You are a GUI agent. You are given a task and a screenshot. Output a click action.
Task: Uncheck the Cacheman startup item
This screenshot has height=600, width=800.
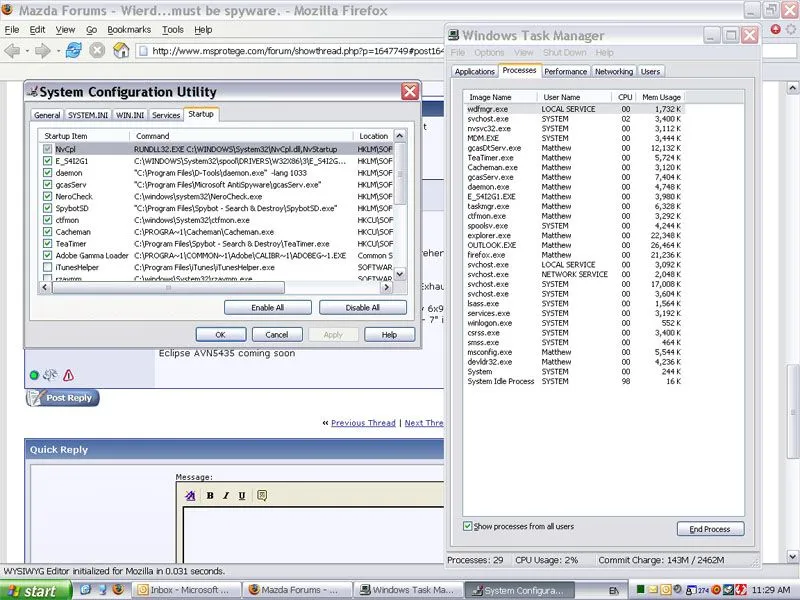[x=47, y=231]
